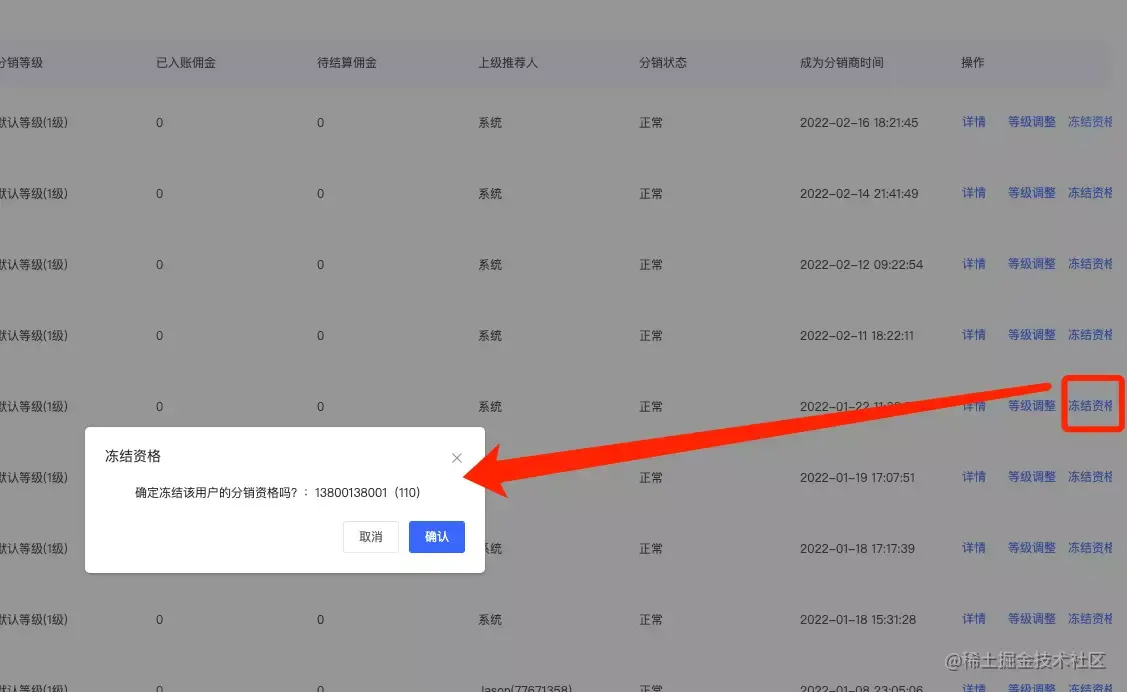
Task: Click 等级调整 for the 2022-02-14 21:41:49 row
Action: (1031, 193)
